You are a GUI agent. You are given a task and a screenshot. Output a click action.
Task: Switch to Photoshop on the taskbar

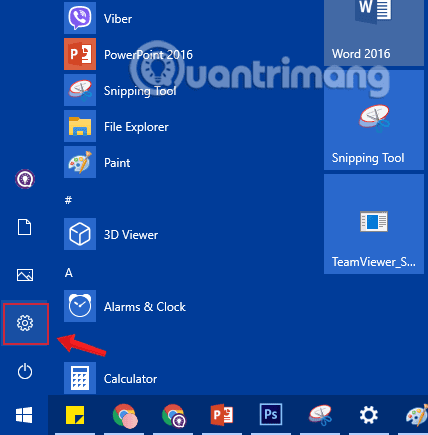click(x=271, y=415)
